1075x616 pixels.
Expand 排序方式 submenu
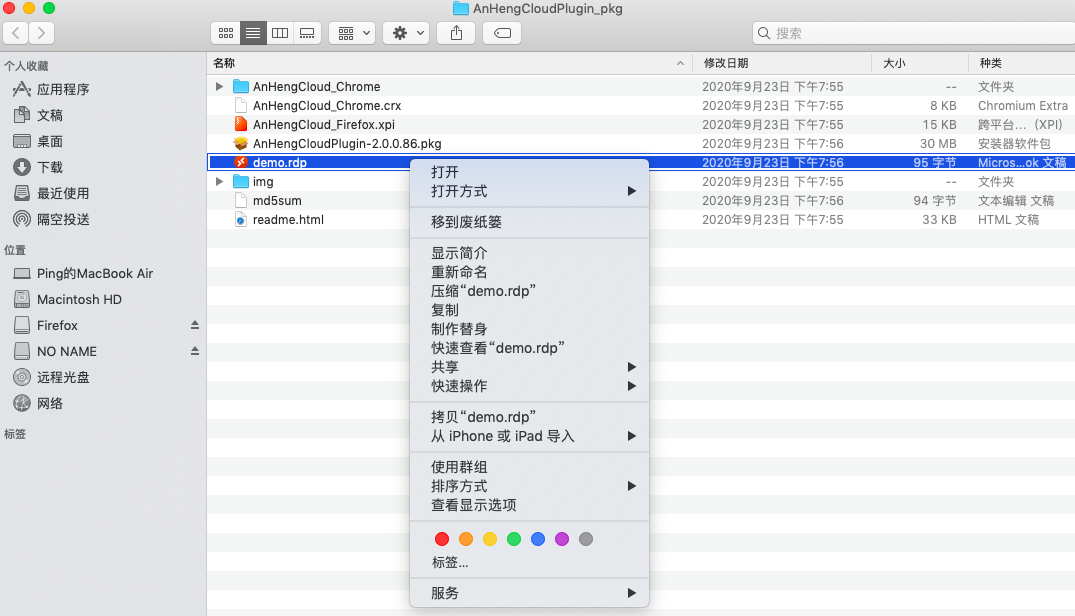pos(529,486)
